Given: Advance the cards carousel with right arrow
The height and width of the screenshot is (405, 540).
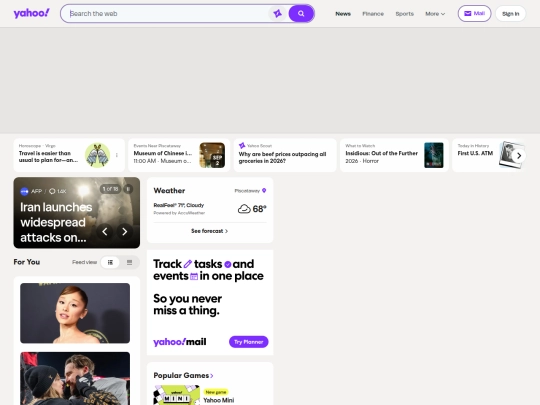Looking at the screenshot, I should click(519, 156).
